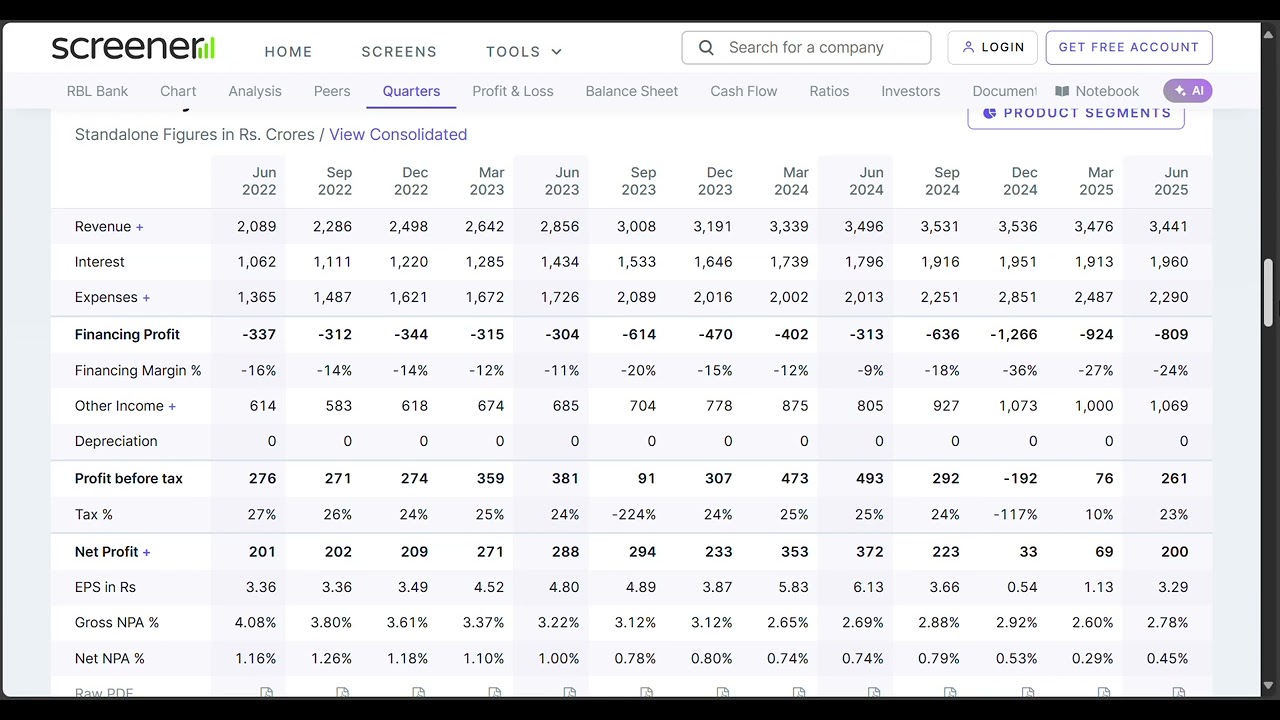Open the TOOLS dropdown menu

(x=524, y=51)
